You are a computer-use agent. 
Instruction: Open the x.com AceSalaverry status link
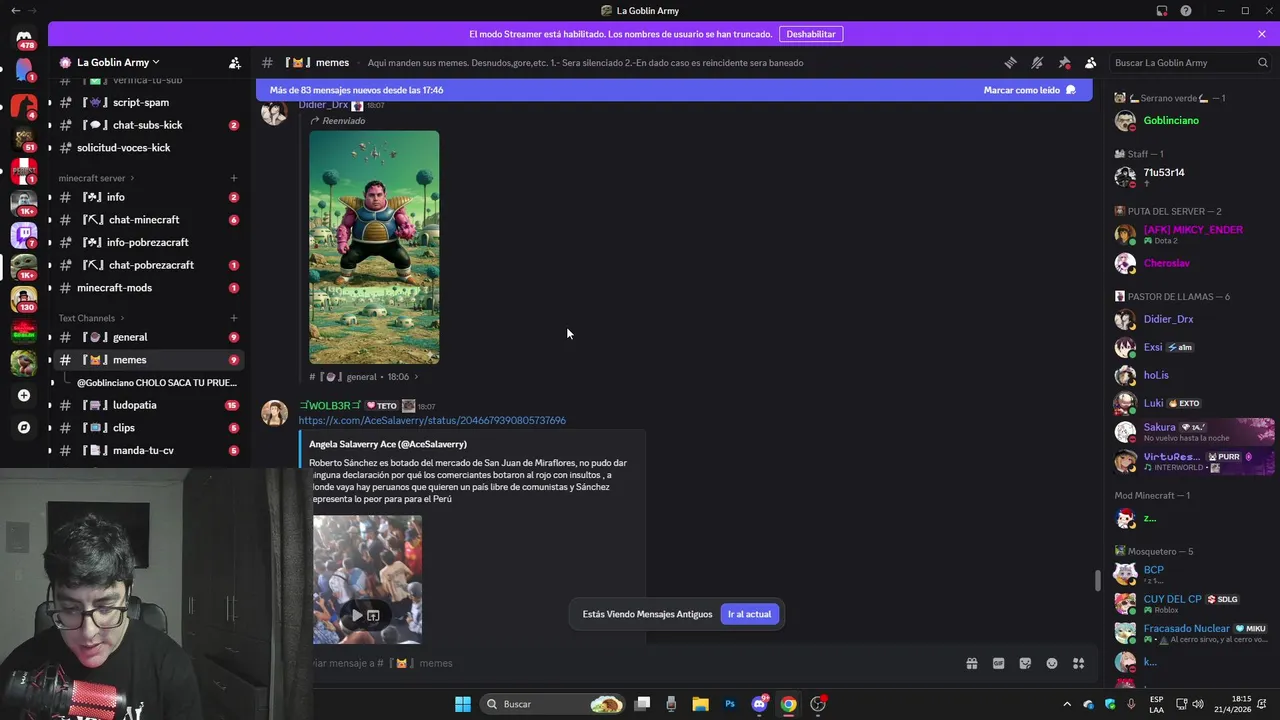click(432, 420)
